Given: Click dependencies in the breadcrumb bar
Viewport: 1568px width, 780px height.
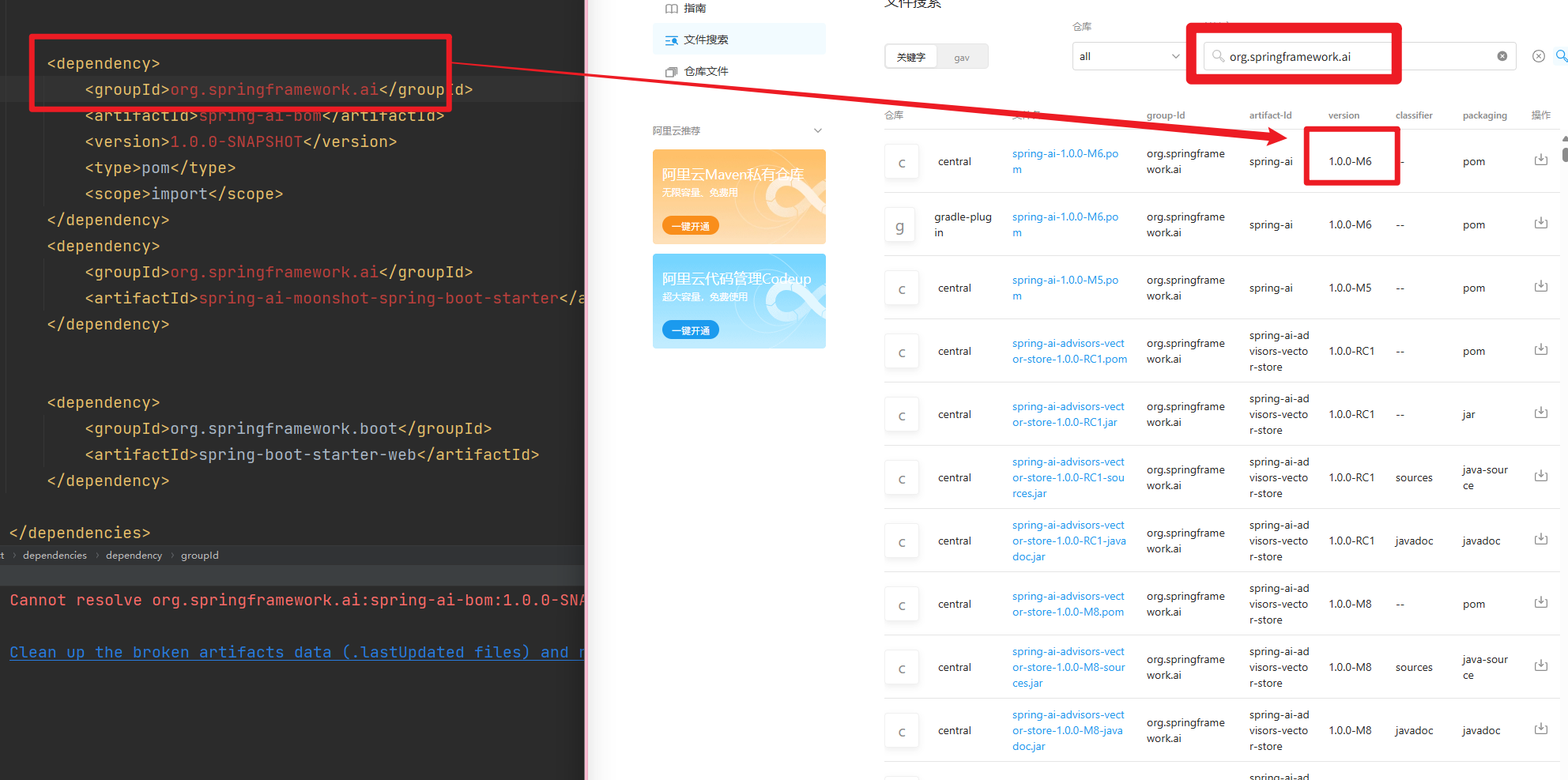Looking at the screenshot, I should [55, 555].
